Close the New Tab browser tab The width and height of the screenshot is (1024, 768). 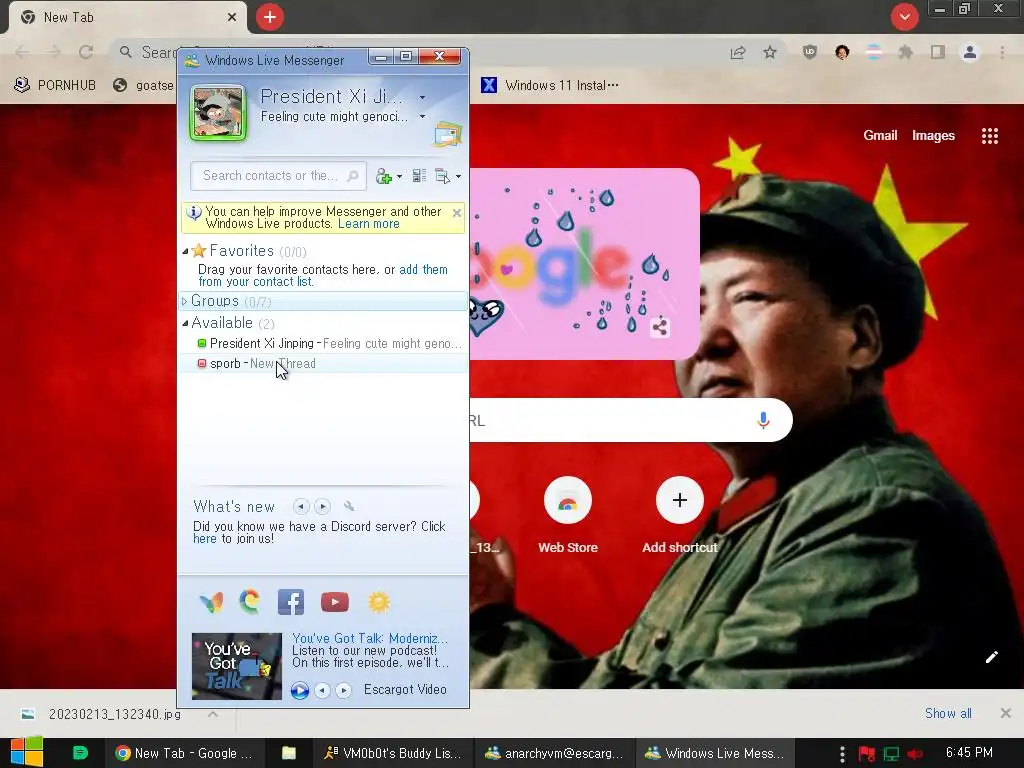pos(232,18)
